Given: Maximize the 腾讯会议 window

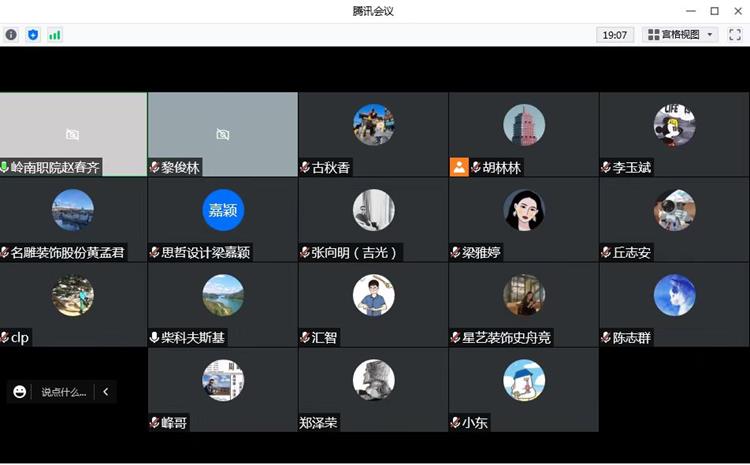Looking at the screenshot, I should (714, 11).
